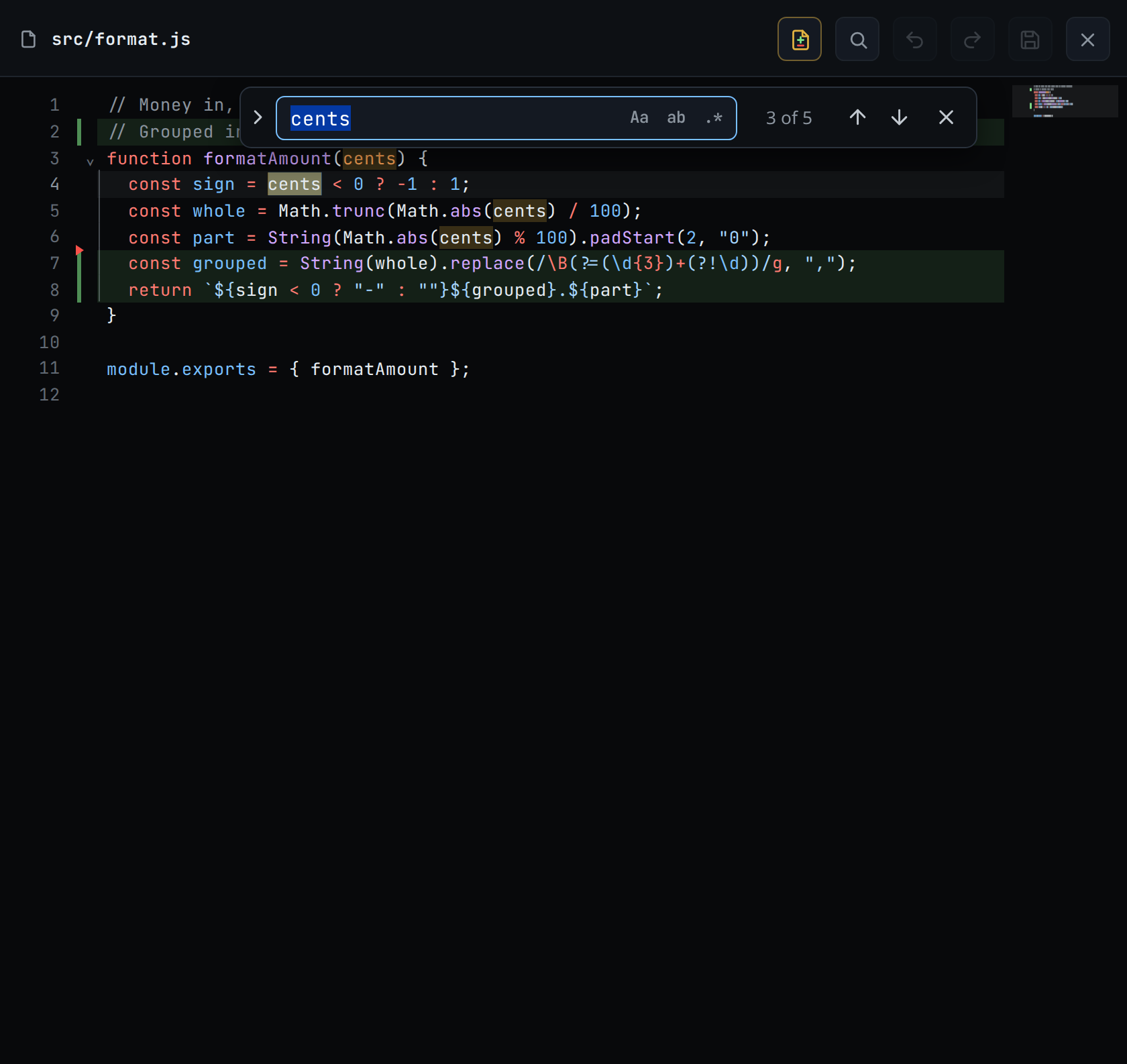The width and height of the screenshot is (1127, 1064).
Task: Go to previous match in find bar
Action: [857, 117]
